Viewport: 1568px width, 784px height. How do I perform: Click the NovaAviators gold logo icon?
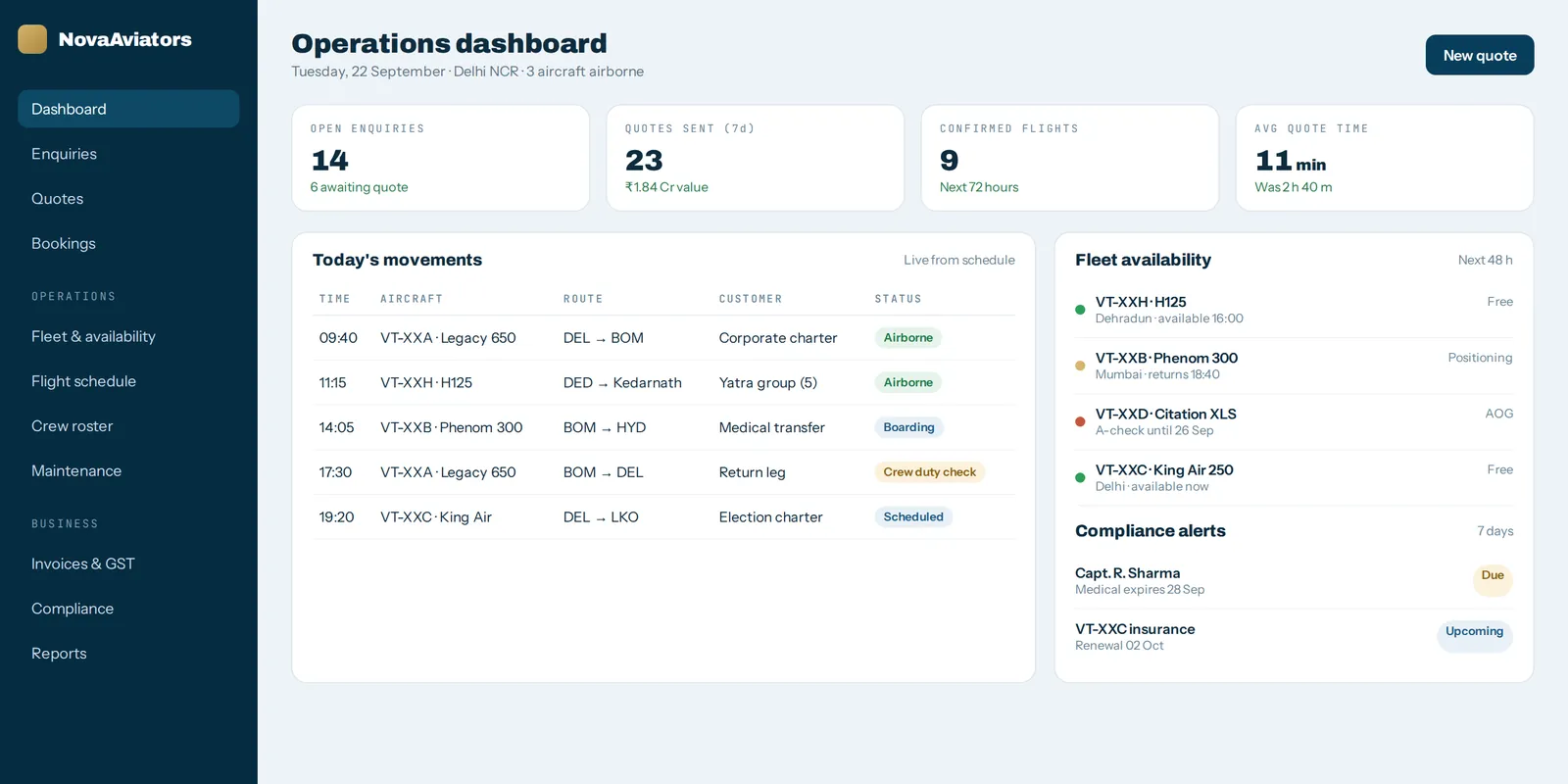(x=32, y=39)
